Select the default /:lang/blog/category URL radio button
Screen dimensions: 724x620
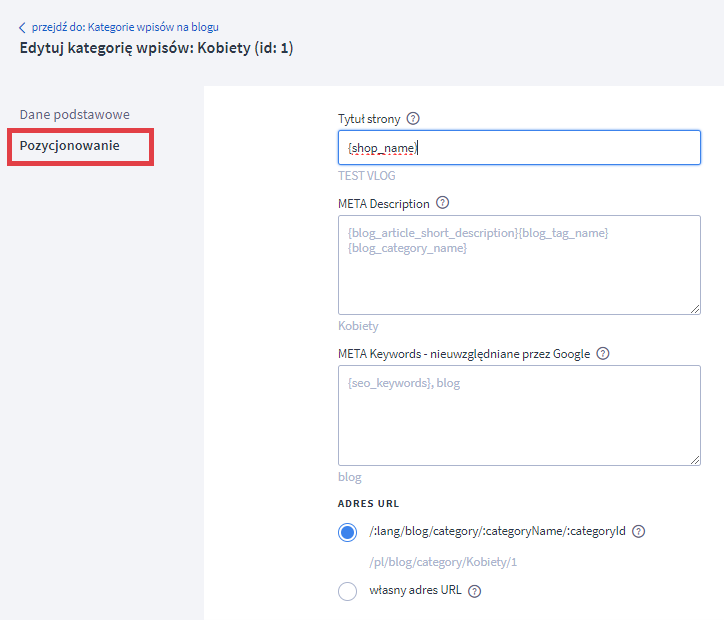click(348, 532)
